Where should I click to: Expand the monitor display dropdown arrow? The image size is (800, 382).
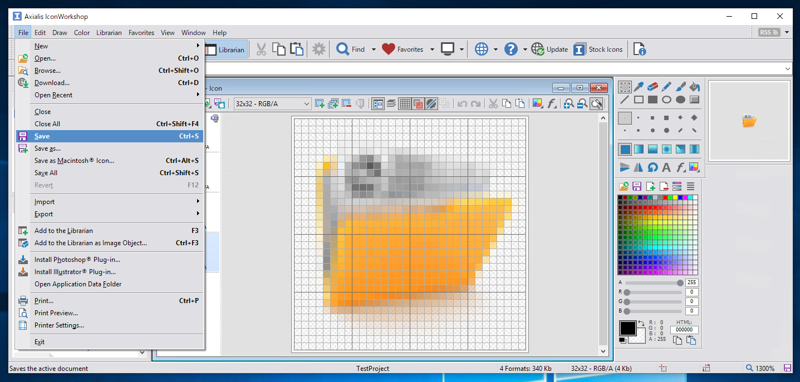point(462,49)
